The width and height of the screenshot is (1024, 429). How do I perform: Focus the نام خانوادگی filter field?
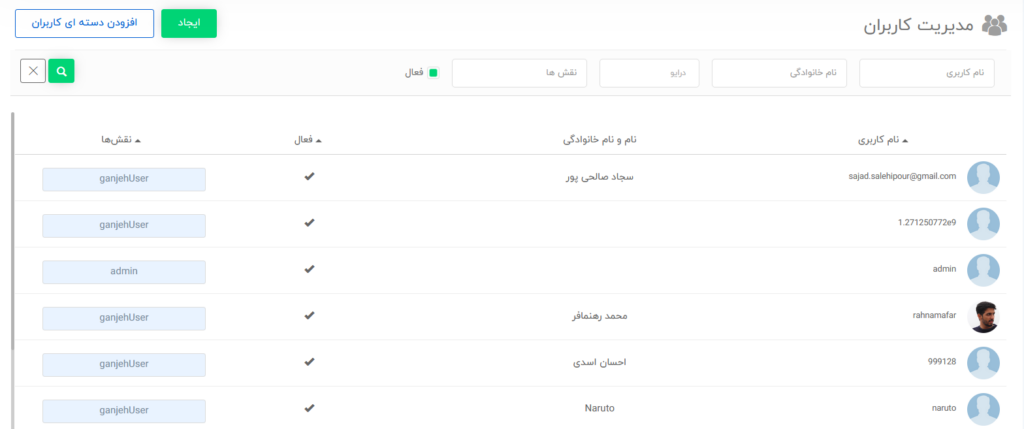(x=779, y=72)
